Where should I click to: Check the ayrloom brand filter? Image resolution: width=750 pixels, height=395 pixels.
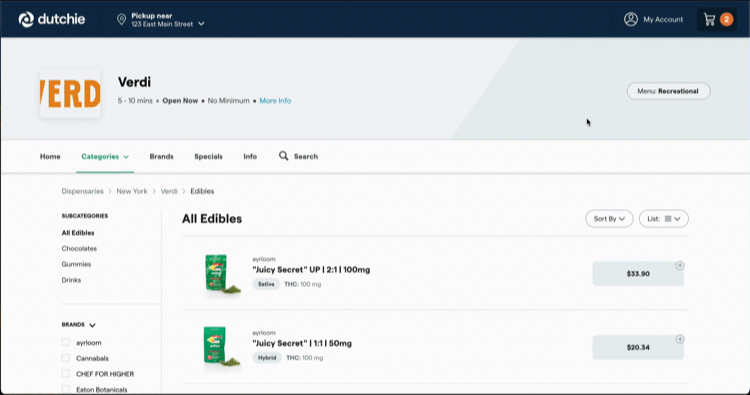[66, 342]
